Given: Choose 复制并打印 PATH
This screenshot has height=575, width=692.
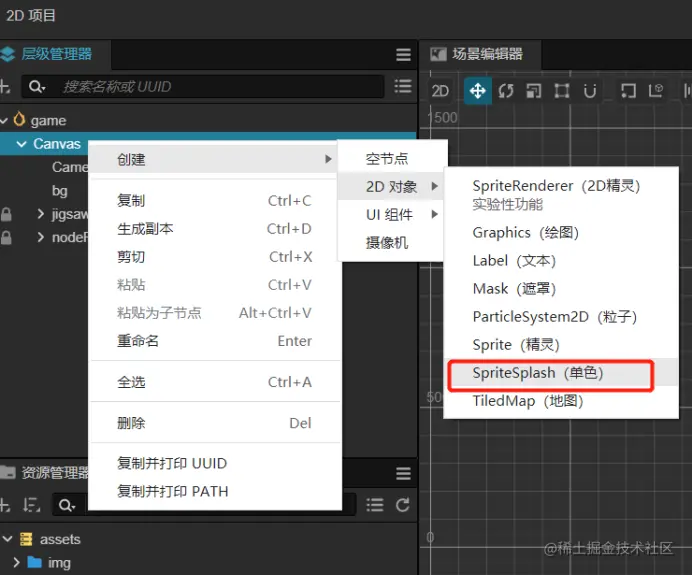Looking at the screenshot, I should point(215,491).
